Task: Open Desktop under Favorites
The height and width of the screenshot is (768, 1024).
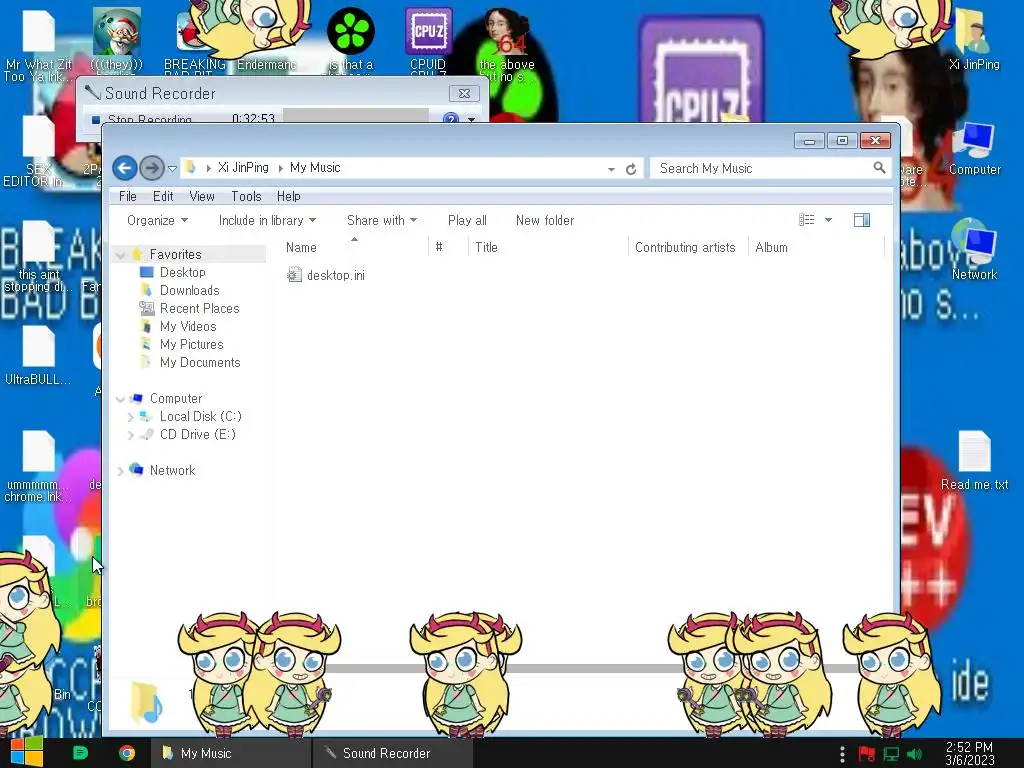Action: (x=182, y=272)
